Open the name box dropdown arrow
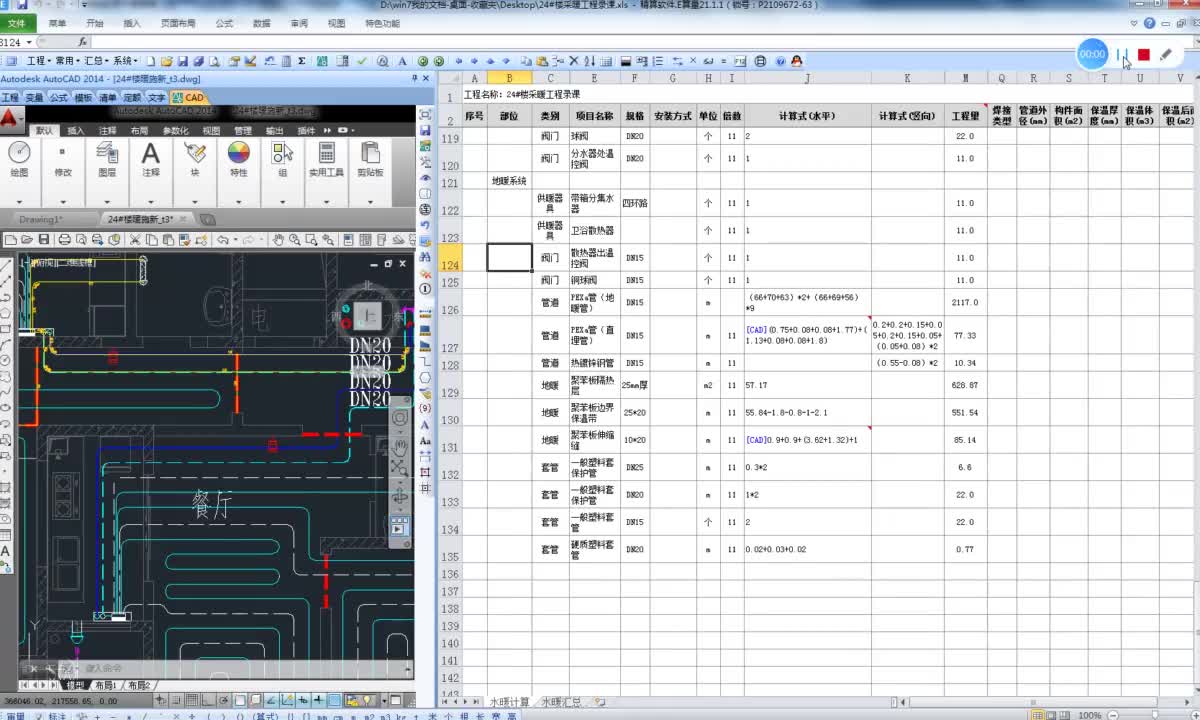Viewport: 1200px width, 720px height. point(30,42)
